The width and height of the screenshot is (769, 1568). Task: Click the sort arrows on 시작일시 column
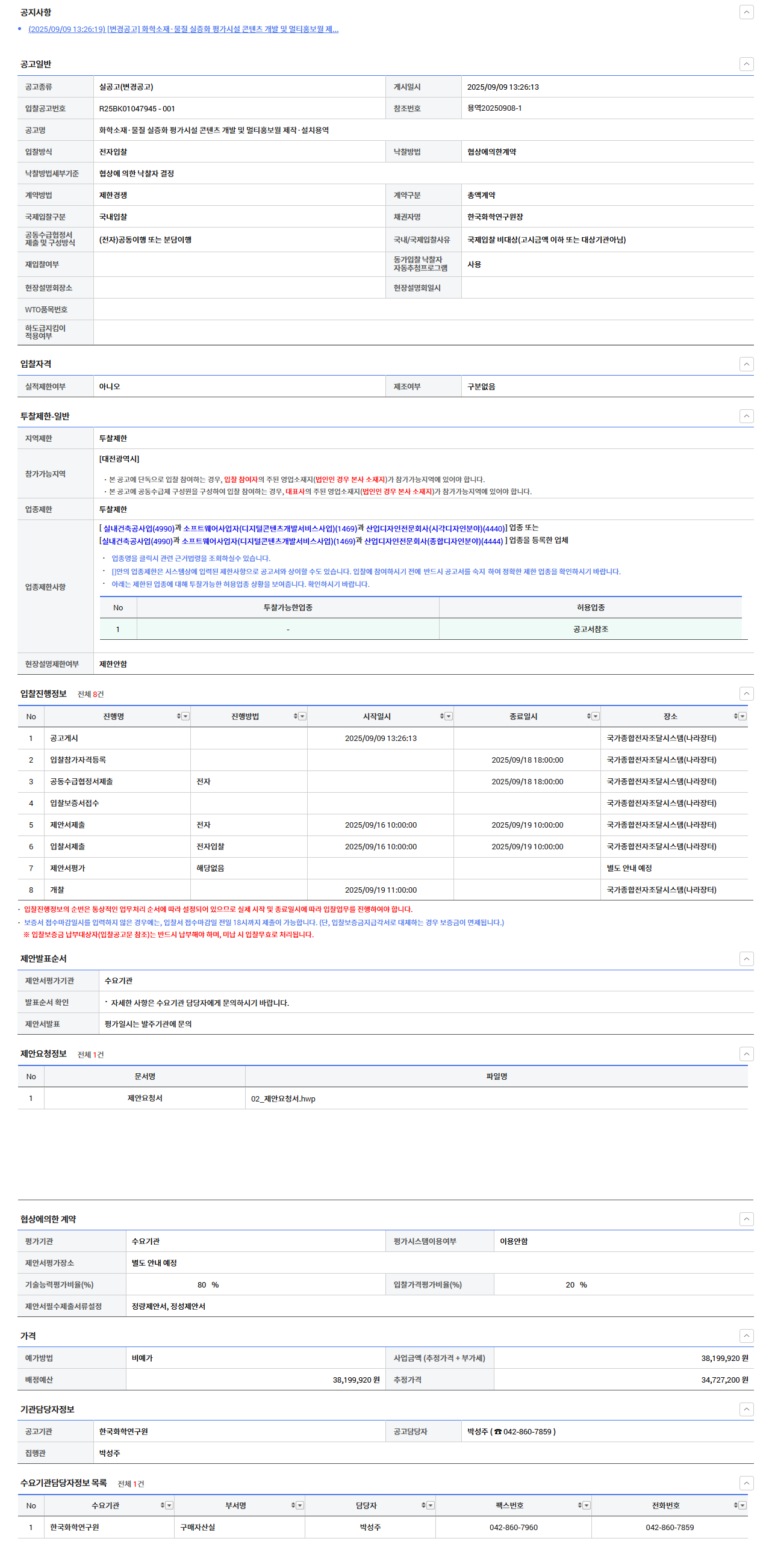441,716
